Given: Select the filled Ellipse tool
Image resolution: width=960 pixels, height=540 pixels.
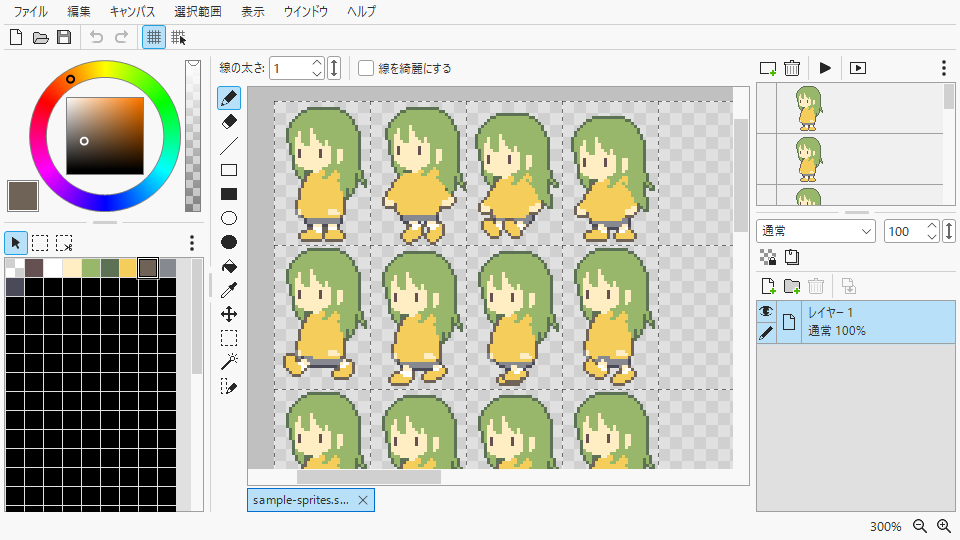Looking at the screenshot, I should click(229, 242).
